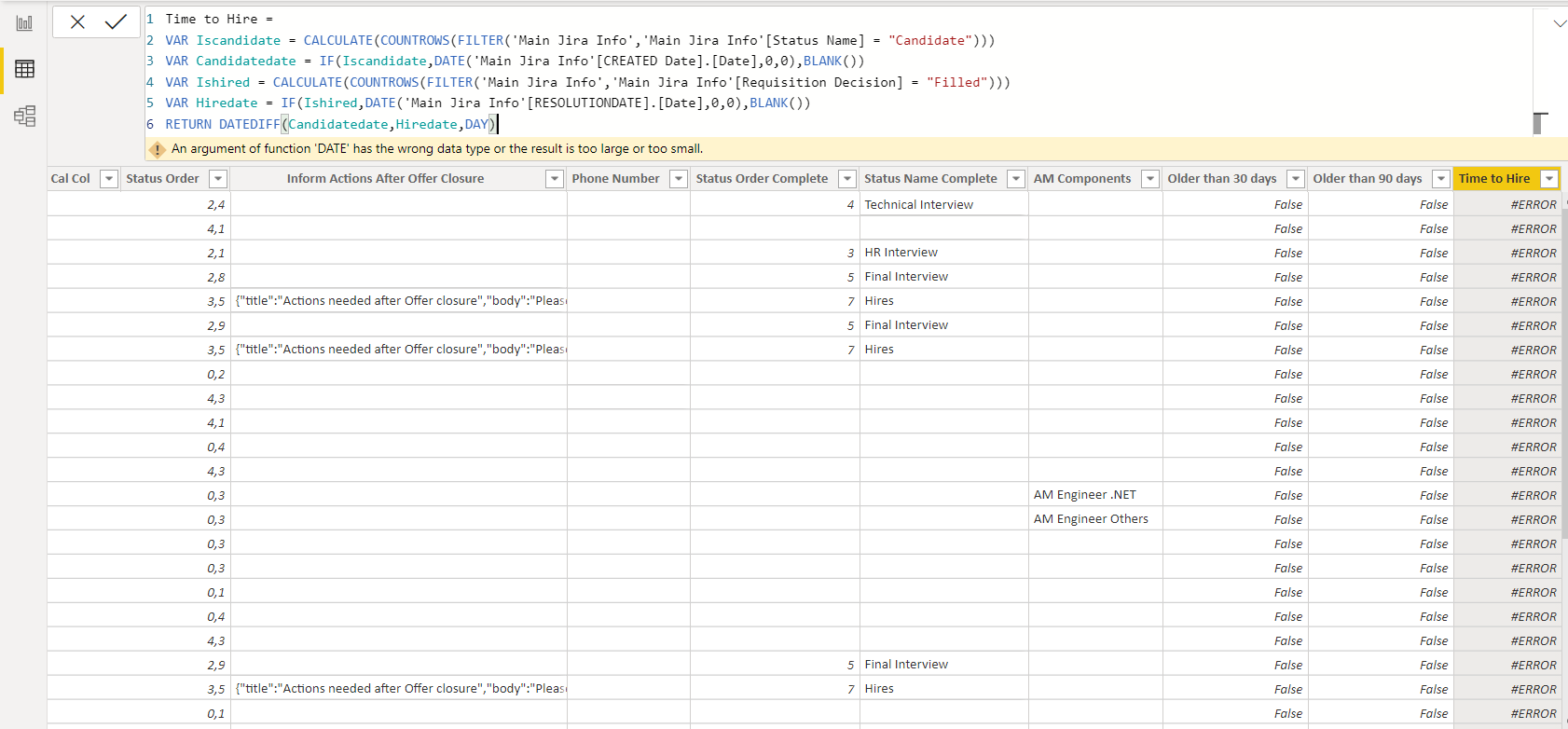Click formula line 3 VAR Candidatedate
This screenshot has width=1568, height=729.
click(x=515, y=61)
